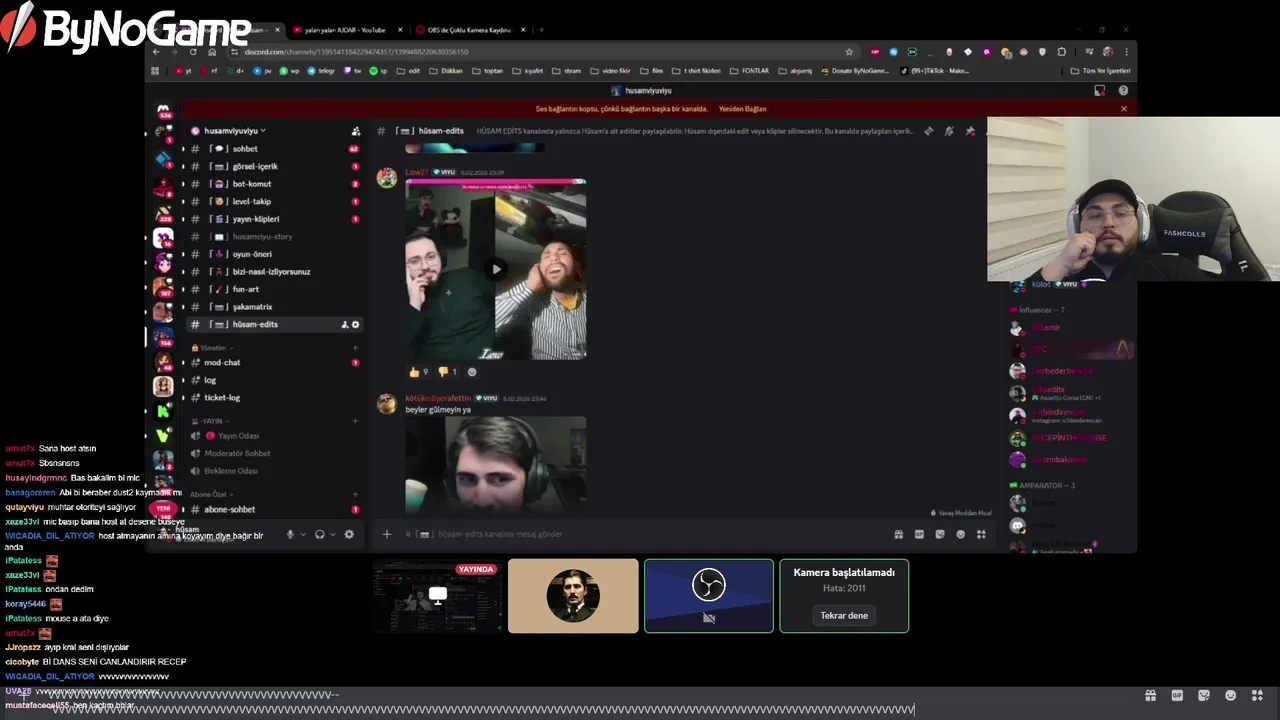The height and width of the screenshot is (720, 1280).
Task: Expand the arrow beside the bot-komut channel
Action: tap(182, 184)
